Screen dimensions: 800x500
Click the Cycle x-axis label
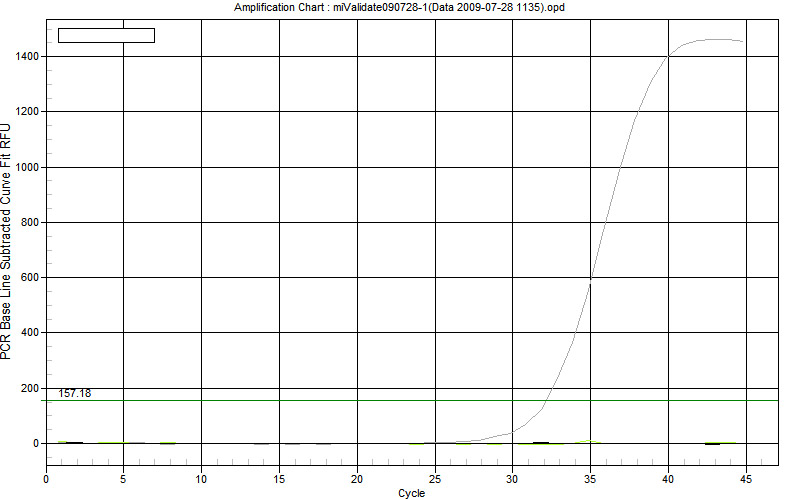(x=411, y=493)
